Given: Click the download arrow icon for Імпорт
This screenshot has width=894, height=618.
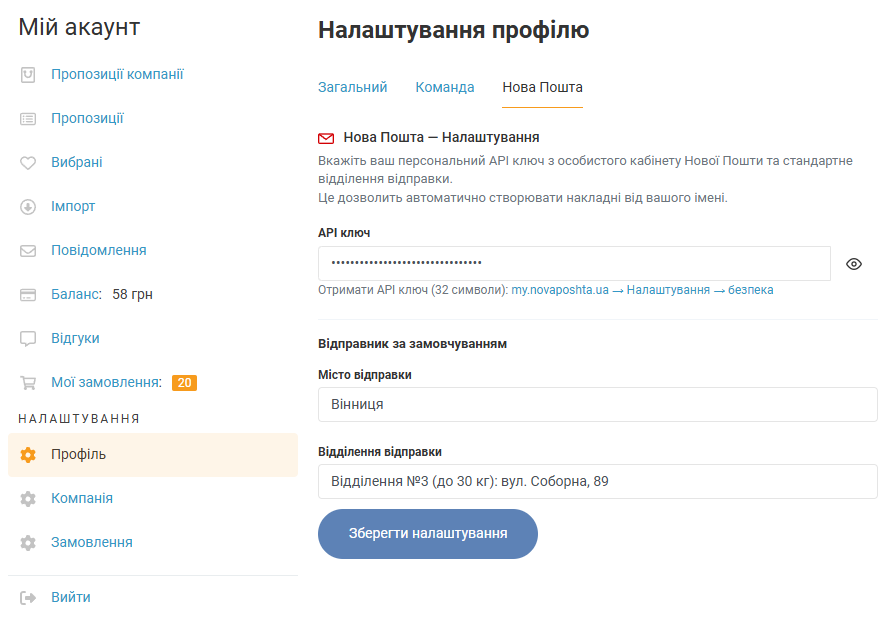Looking at the screenshot, I should click(28, 207).
